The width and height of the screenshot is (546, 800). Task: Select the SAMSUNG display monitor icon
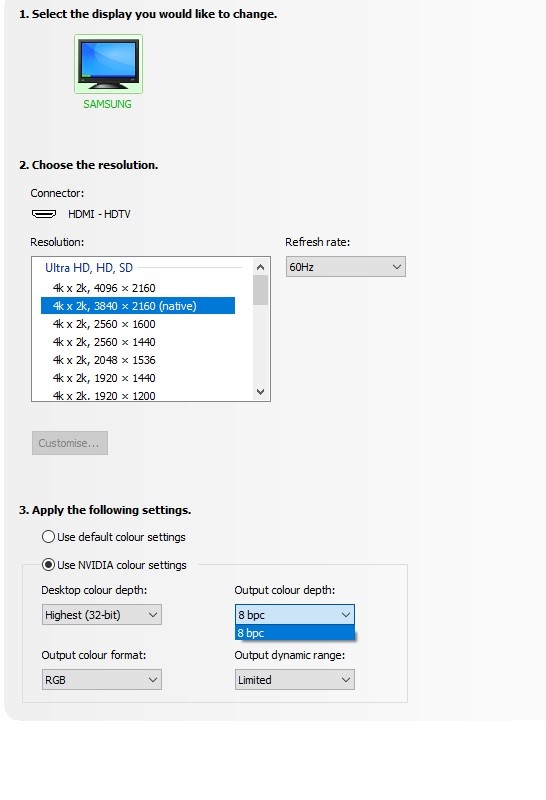click(108, 64)
